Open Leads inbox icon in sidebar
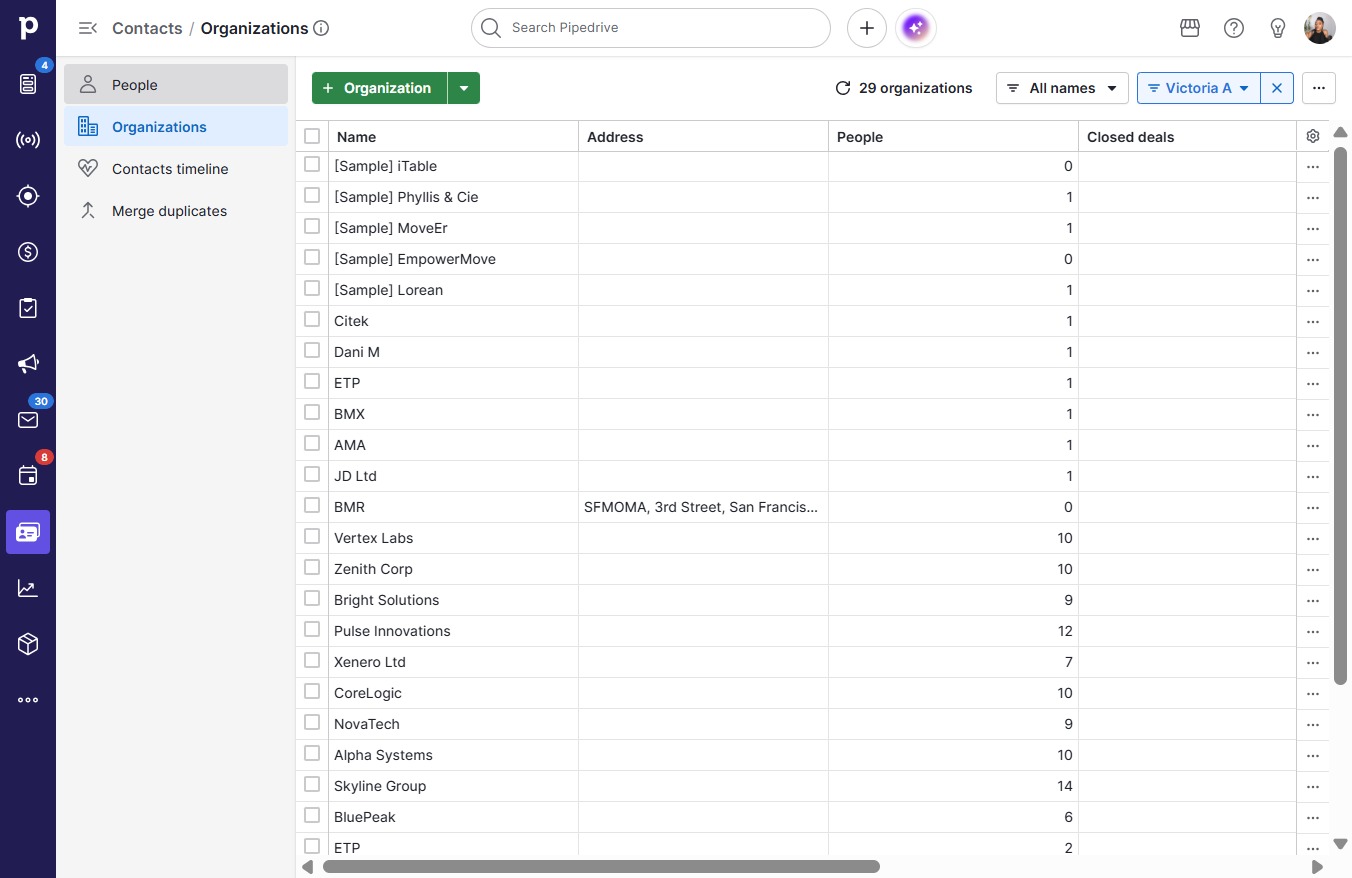The width and height of the screenshot is (1352, 878). (x=28, y=84)
